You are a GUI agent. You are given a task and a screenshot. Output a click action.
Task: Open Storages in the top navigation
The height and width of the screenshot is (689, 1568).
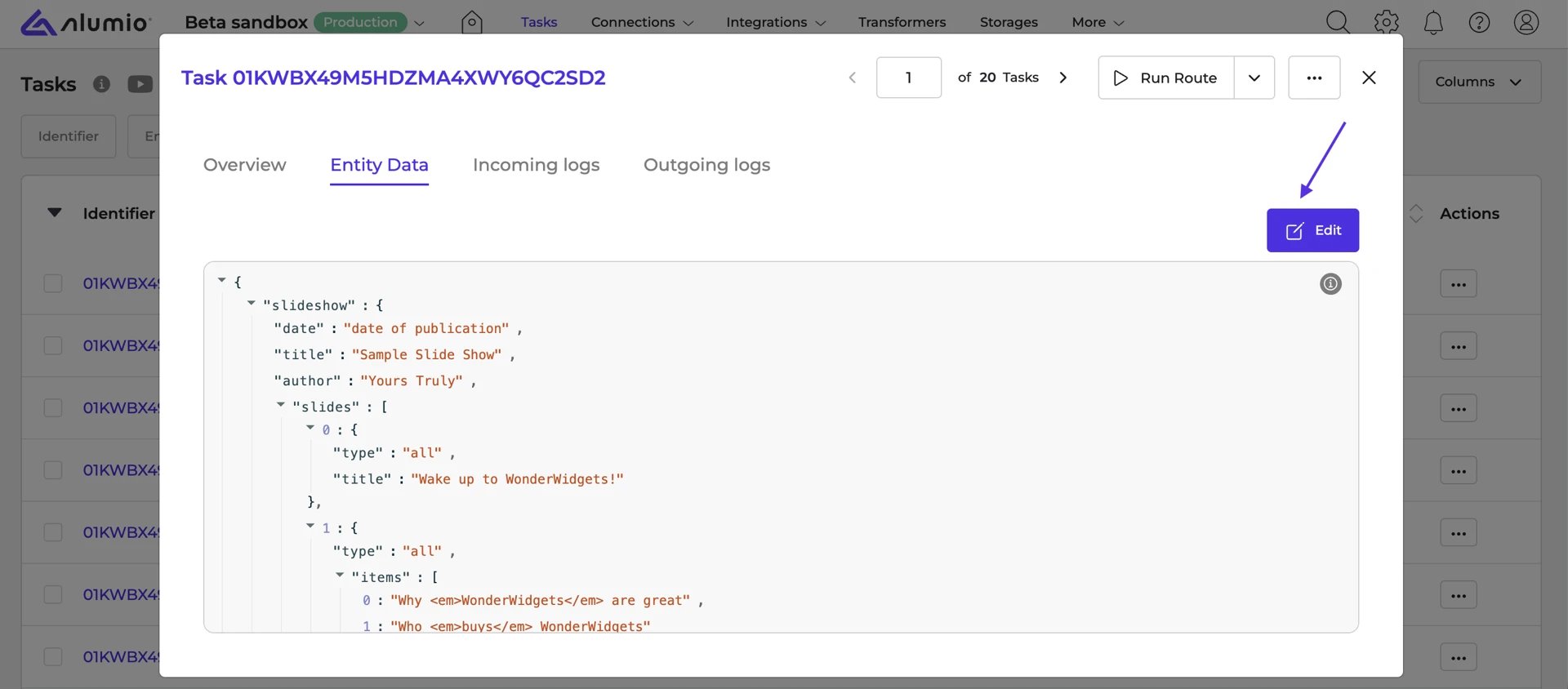tap(1009, 22)
